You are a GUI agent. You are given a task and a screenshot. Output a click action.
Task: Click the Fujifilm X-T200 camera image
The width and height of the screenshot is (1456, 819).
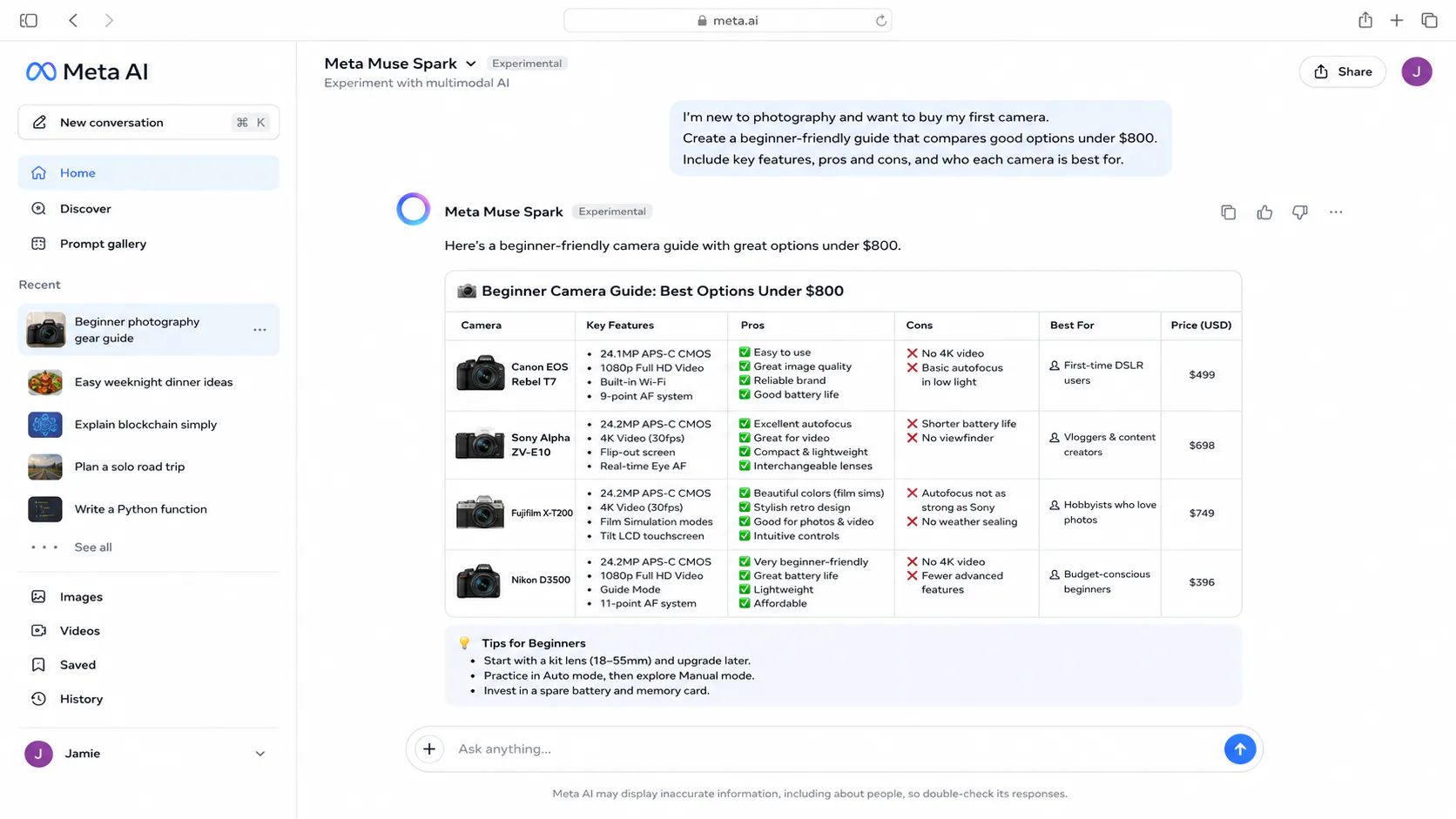480,513
